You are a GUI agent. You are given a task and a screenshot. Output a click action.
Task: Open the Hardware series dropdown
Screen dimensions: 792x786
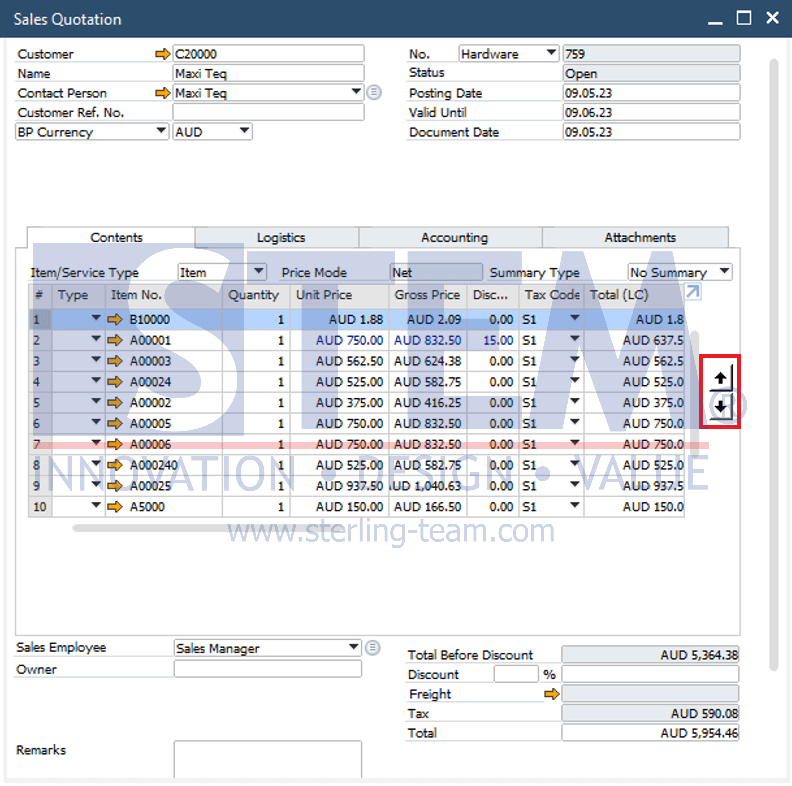click(551, 54)
